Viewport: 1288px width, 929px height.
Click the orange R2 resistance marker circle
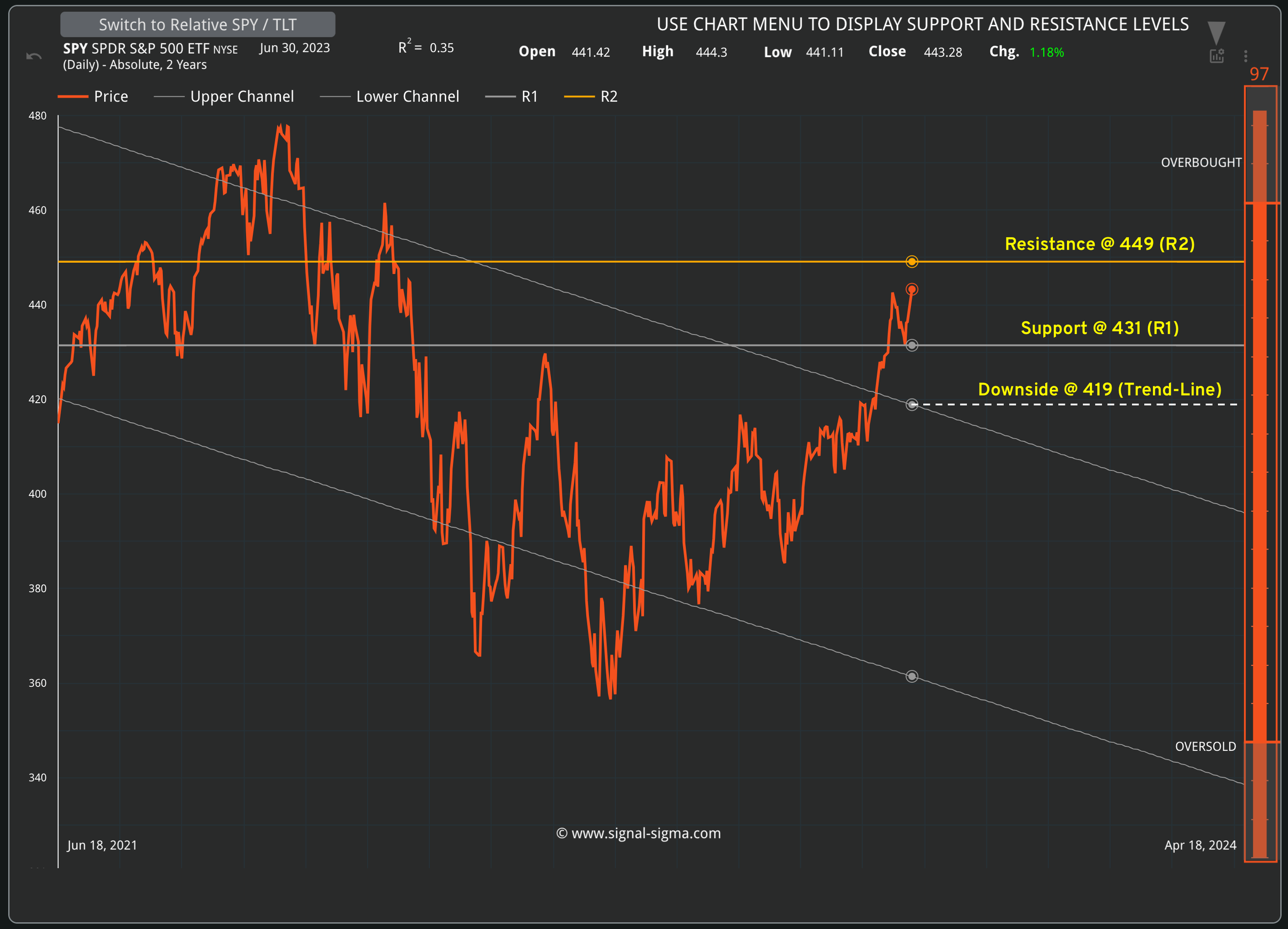911,262
